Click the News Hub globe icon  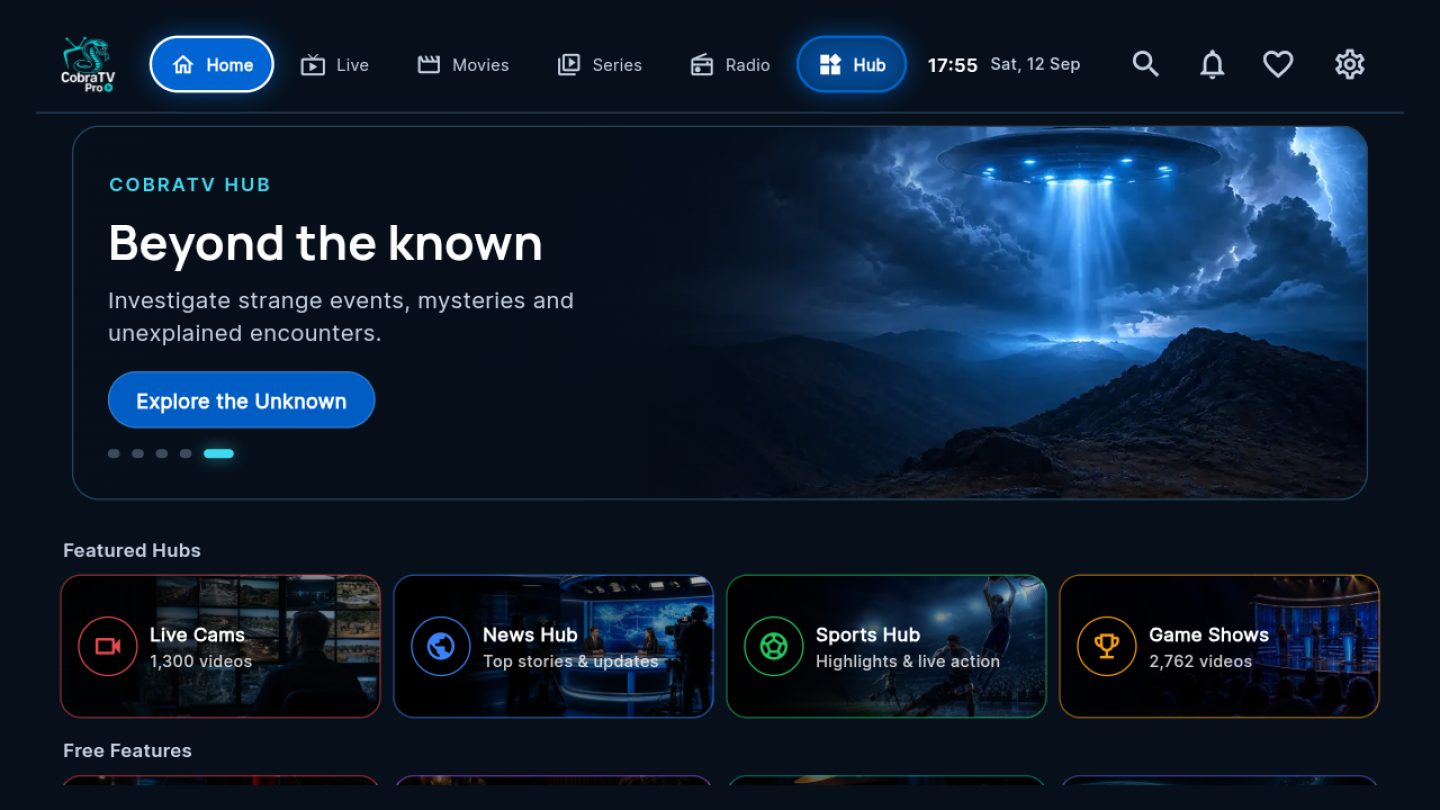coord(441,646)
